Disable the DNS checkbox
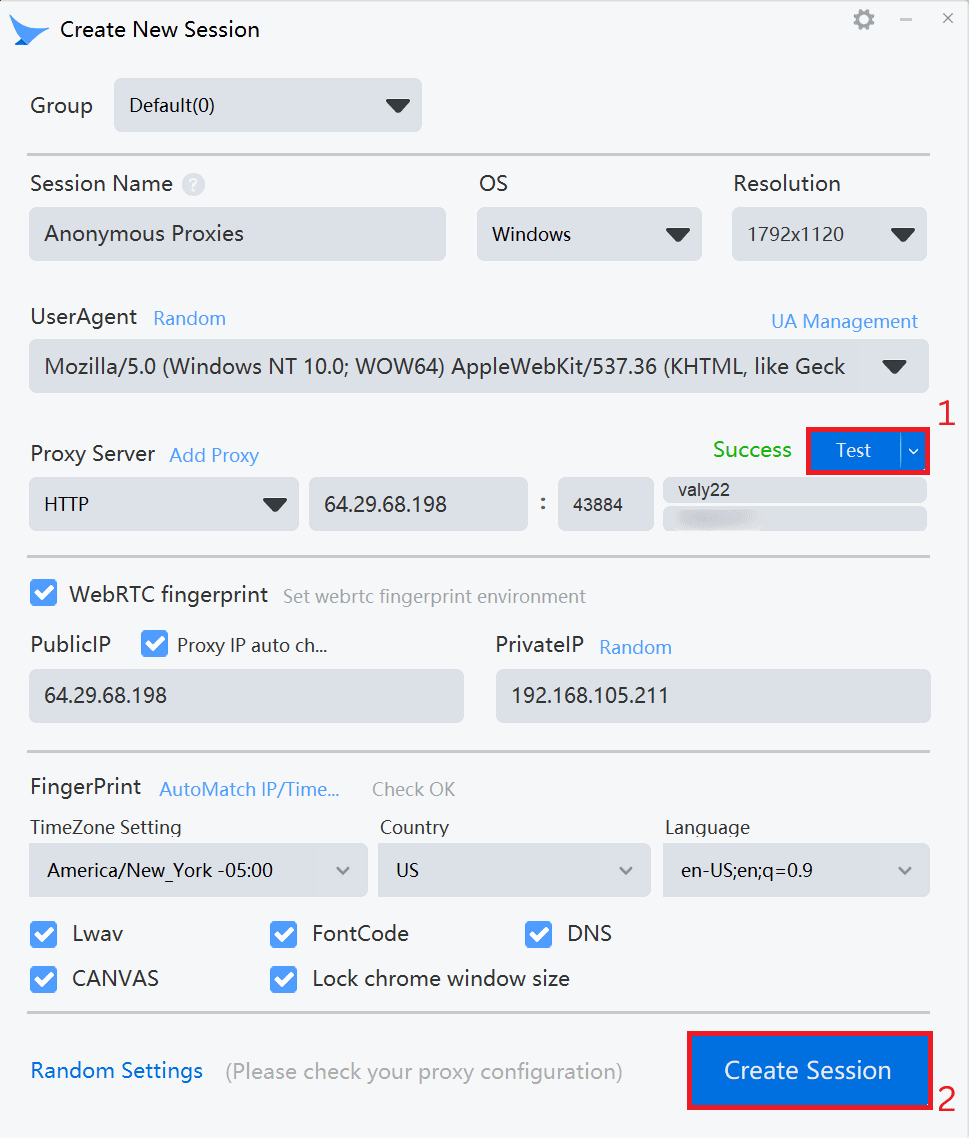This screenshot has width=969, height=1138. [538, 934]
